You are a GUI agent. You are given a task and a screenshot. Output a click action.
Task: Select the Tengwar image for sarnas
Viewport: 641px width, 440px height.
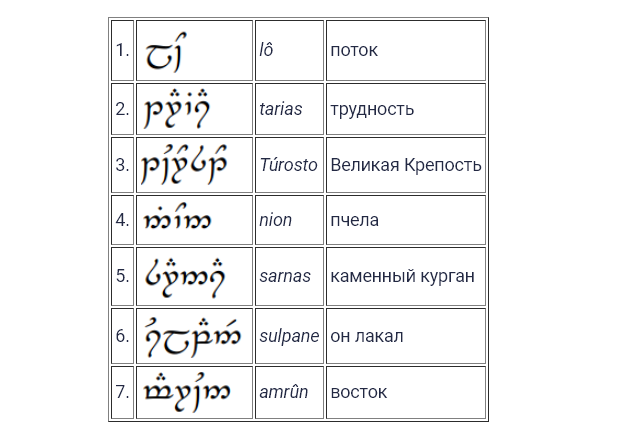coord(185,277)
